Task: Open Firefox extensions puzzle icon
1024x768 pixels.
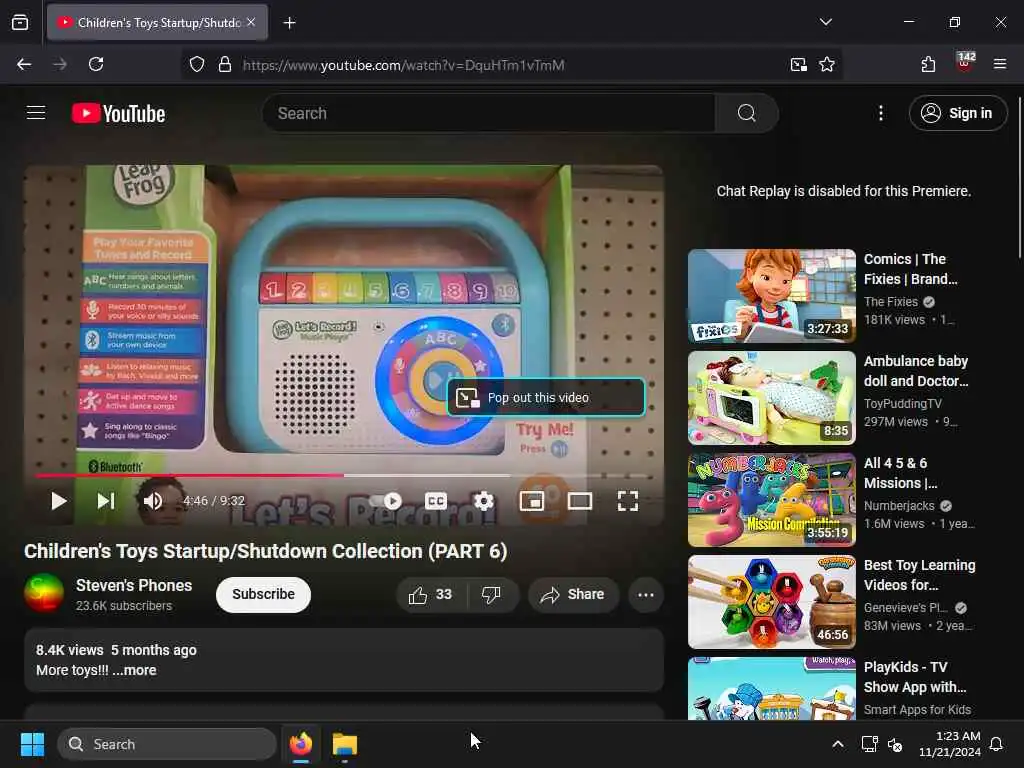Action: 928,64
